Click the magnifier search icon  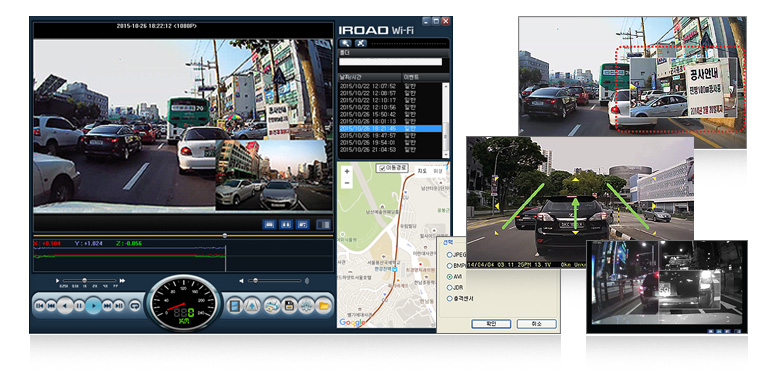click(345, 43)
